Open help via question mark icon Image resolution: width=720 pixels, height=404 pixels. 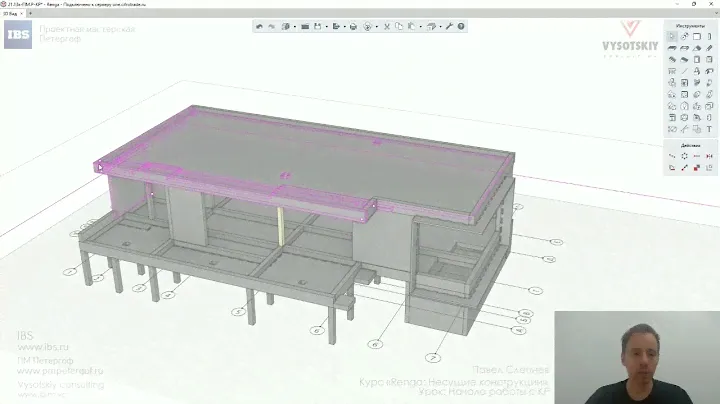[x=461, y=27]
